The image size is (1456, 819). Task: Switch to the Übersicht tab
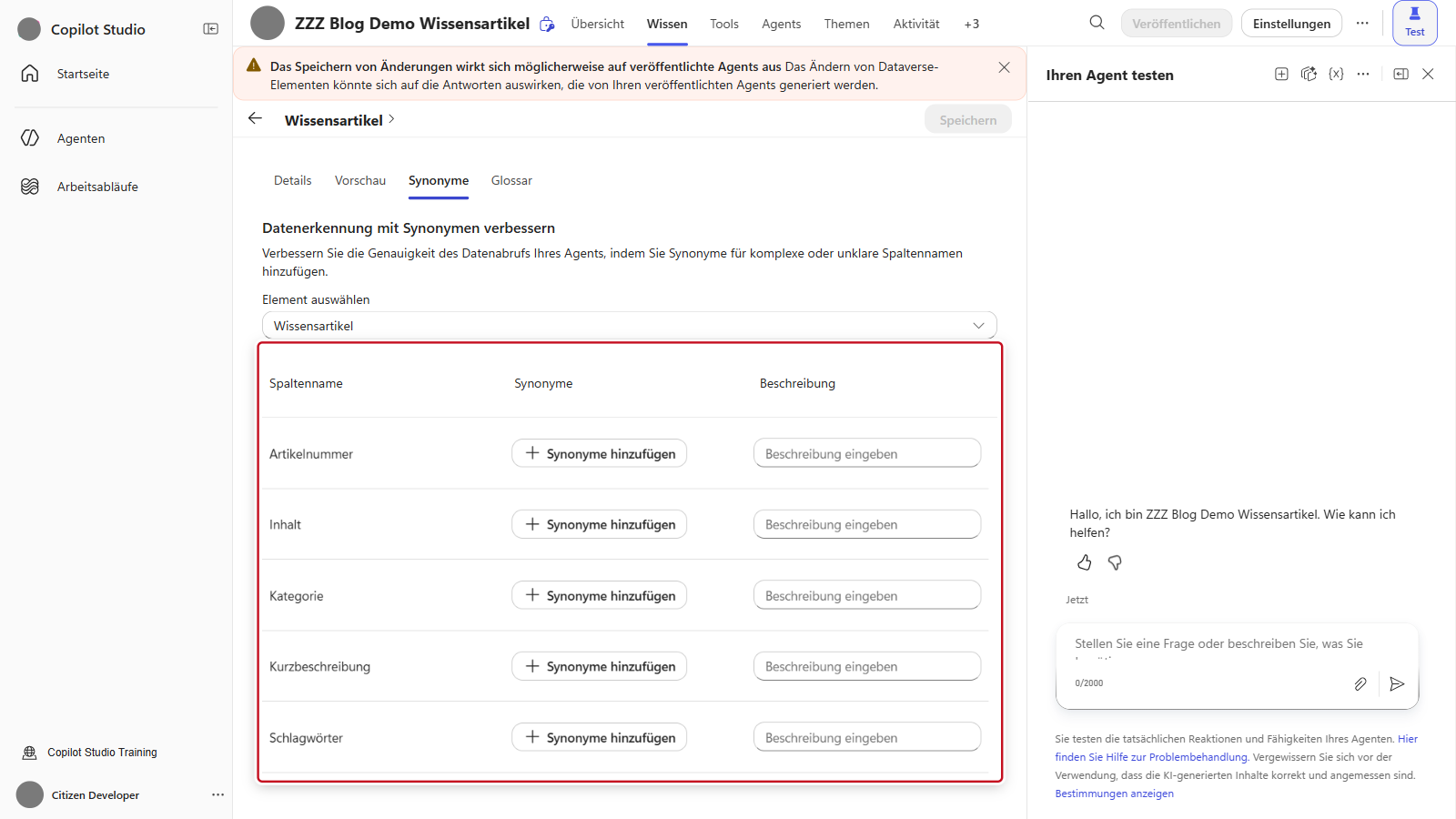[x=598, y=24]
